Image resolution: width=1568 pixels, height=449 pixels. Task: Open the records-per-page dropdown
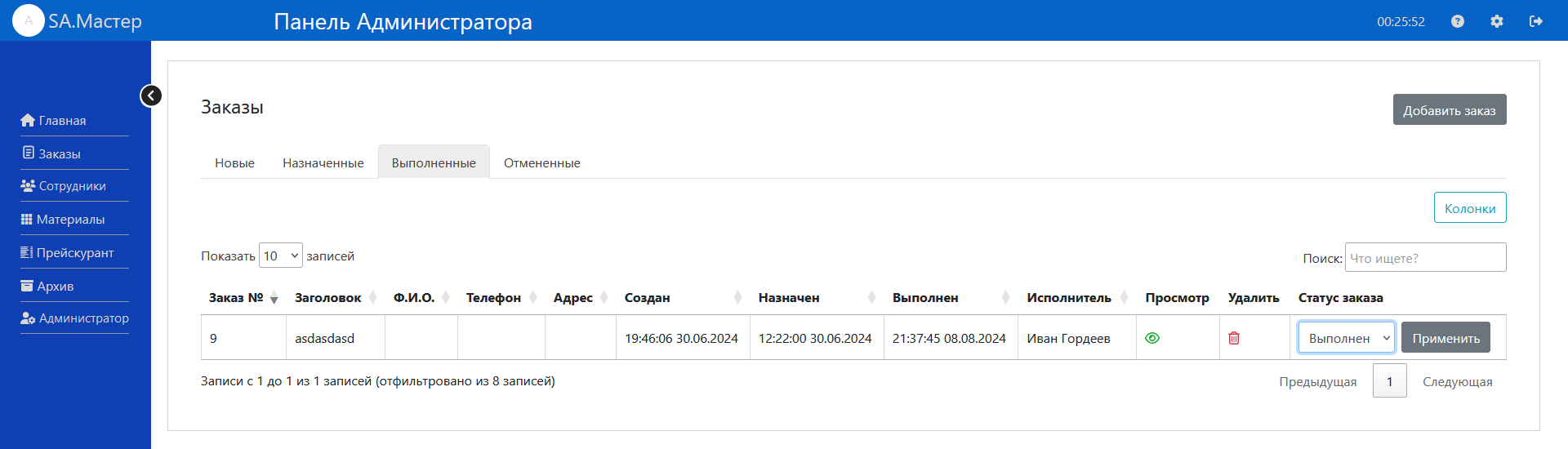(x=280, y=256)
